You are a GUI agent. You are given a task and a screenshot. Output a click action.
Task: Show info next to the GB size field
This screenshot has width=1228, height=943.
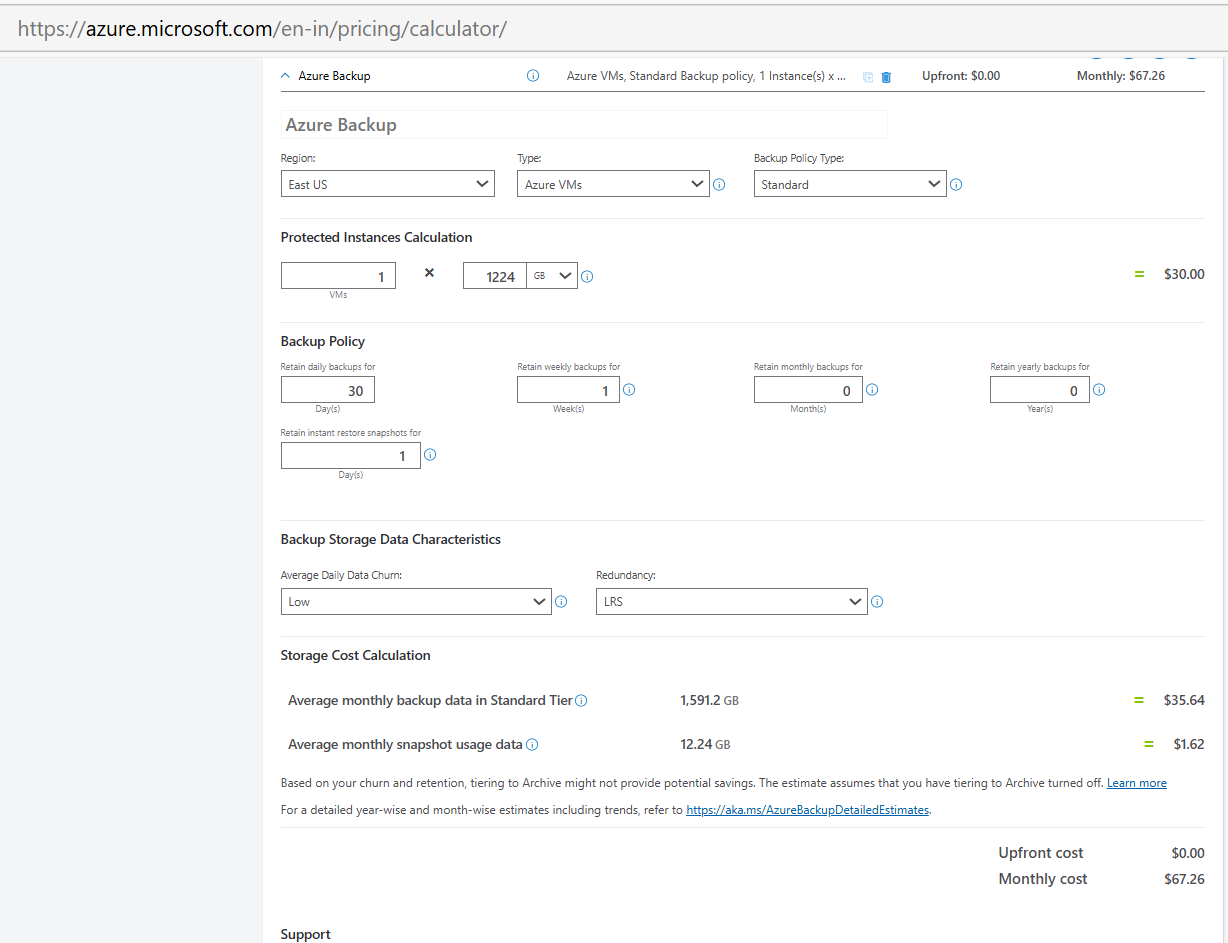587,277
